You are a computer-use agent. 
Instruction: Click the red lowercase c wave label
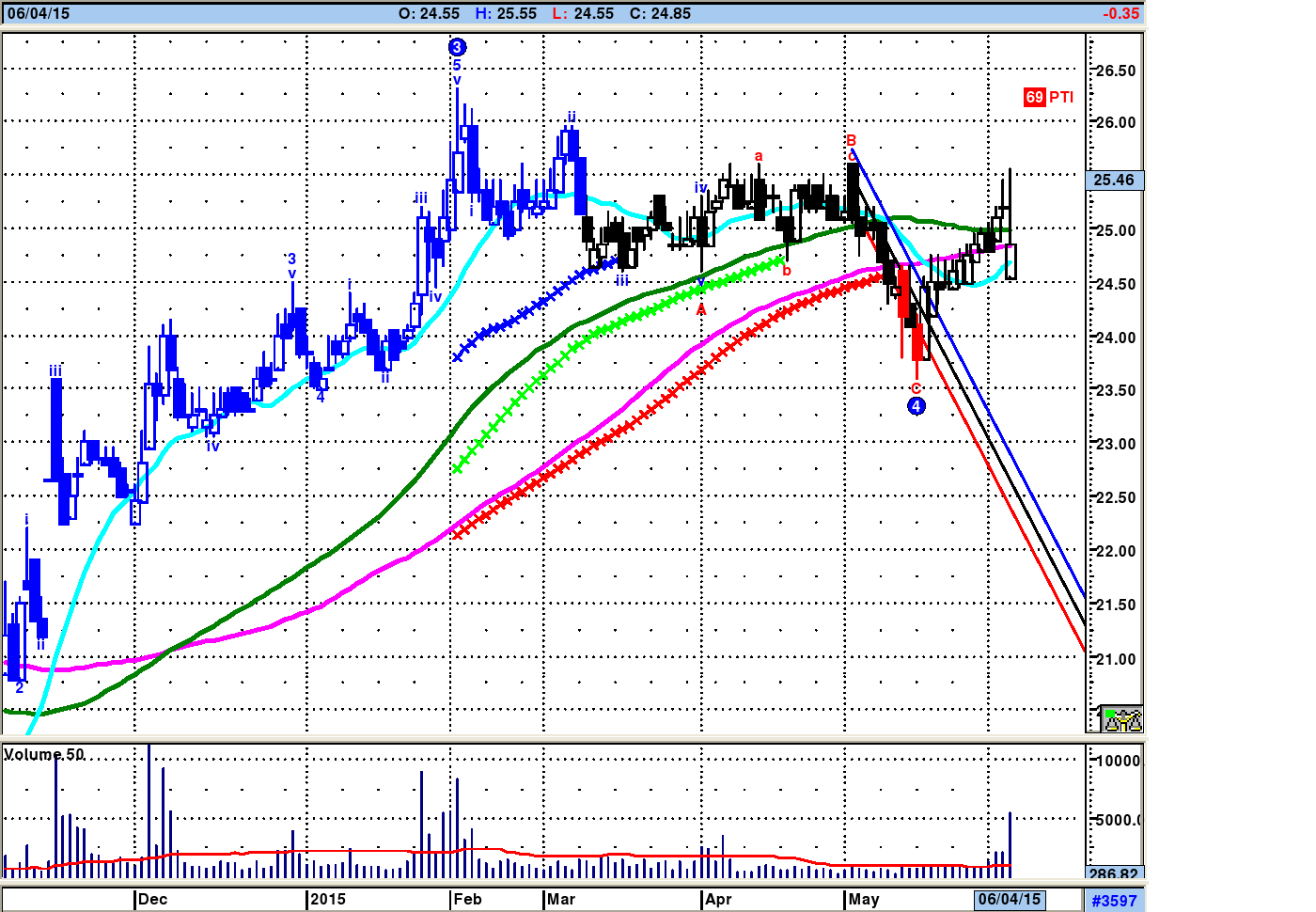point(916,387)
